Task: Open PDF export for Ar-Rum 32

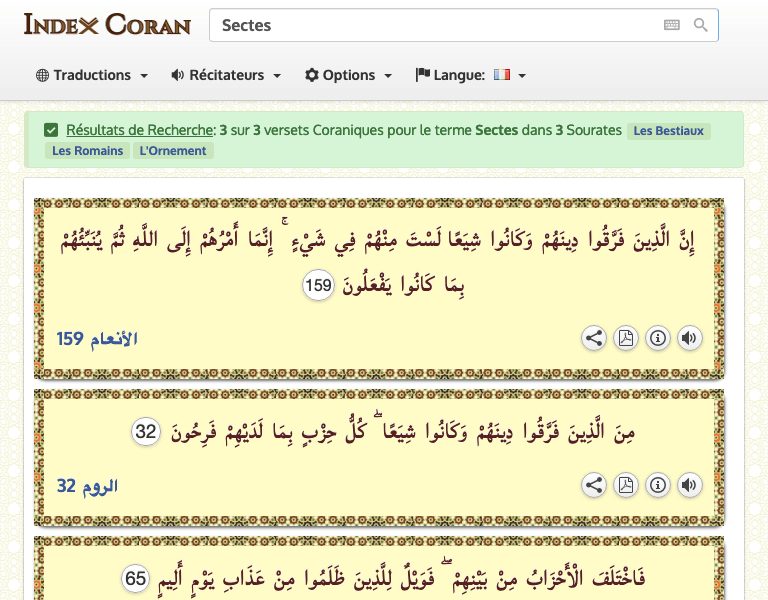Action: click(x=626, y=485)
